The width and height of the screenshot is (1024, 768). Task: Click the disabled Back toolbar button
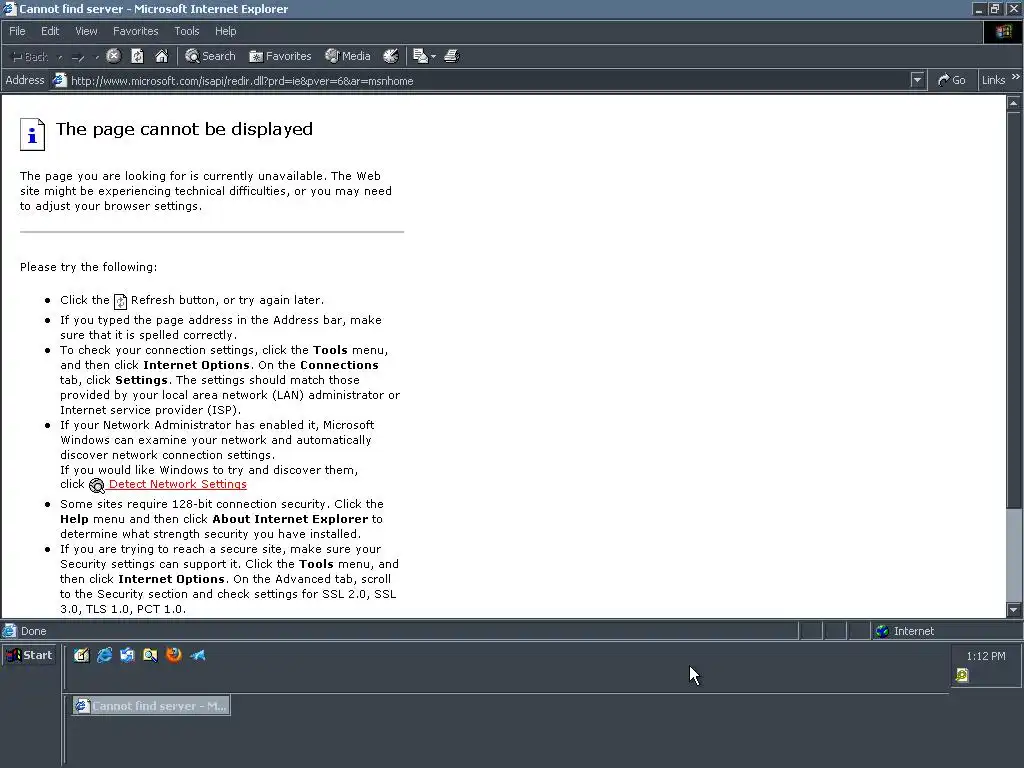tap(30, 57)
